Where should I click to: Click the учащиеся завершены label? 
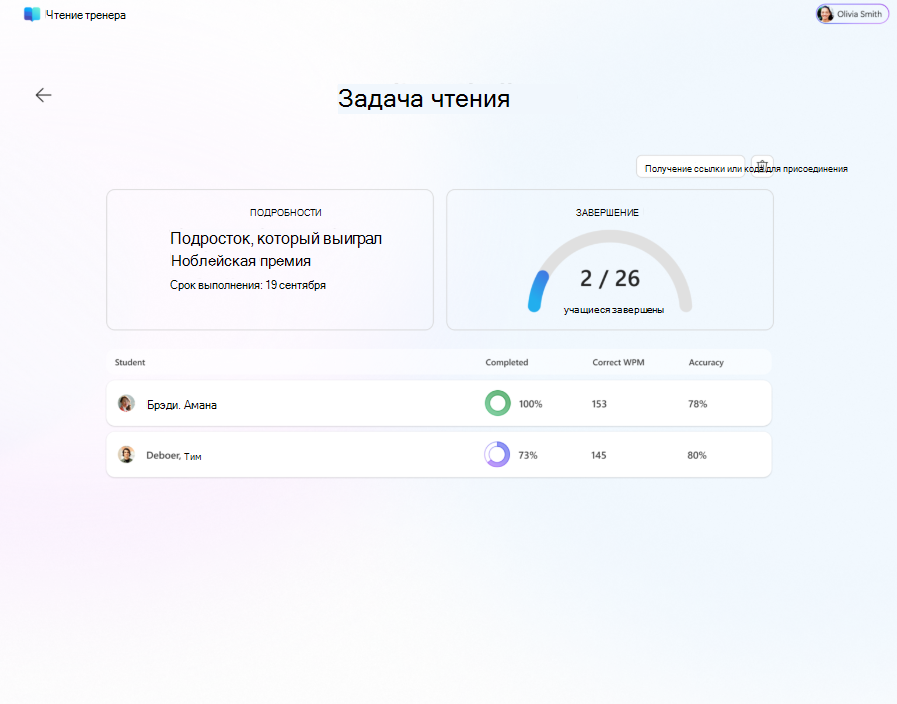point(614,310)
